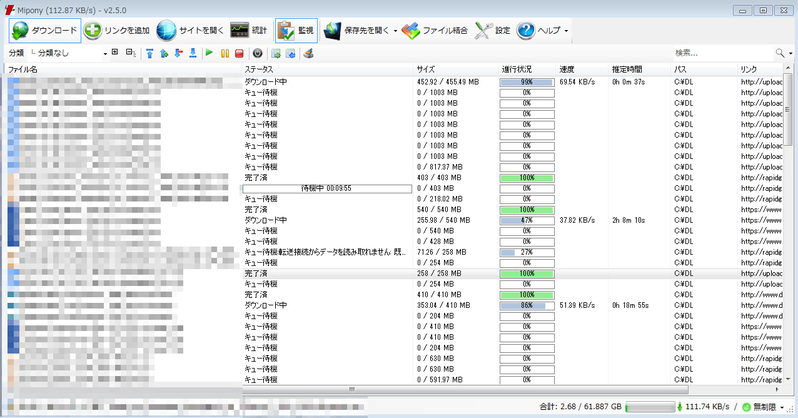Click the move-up arrow icon
Screen dimensions: 798x418
tap(164, 53)
